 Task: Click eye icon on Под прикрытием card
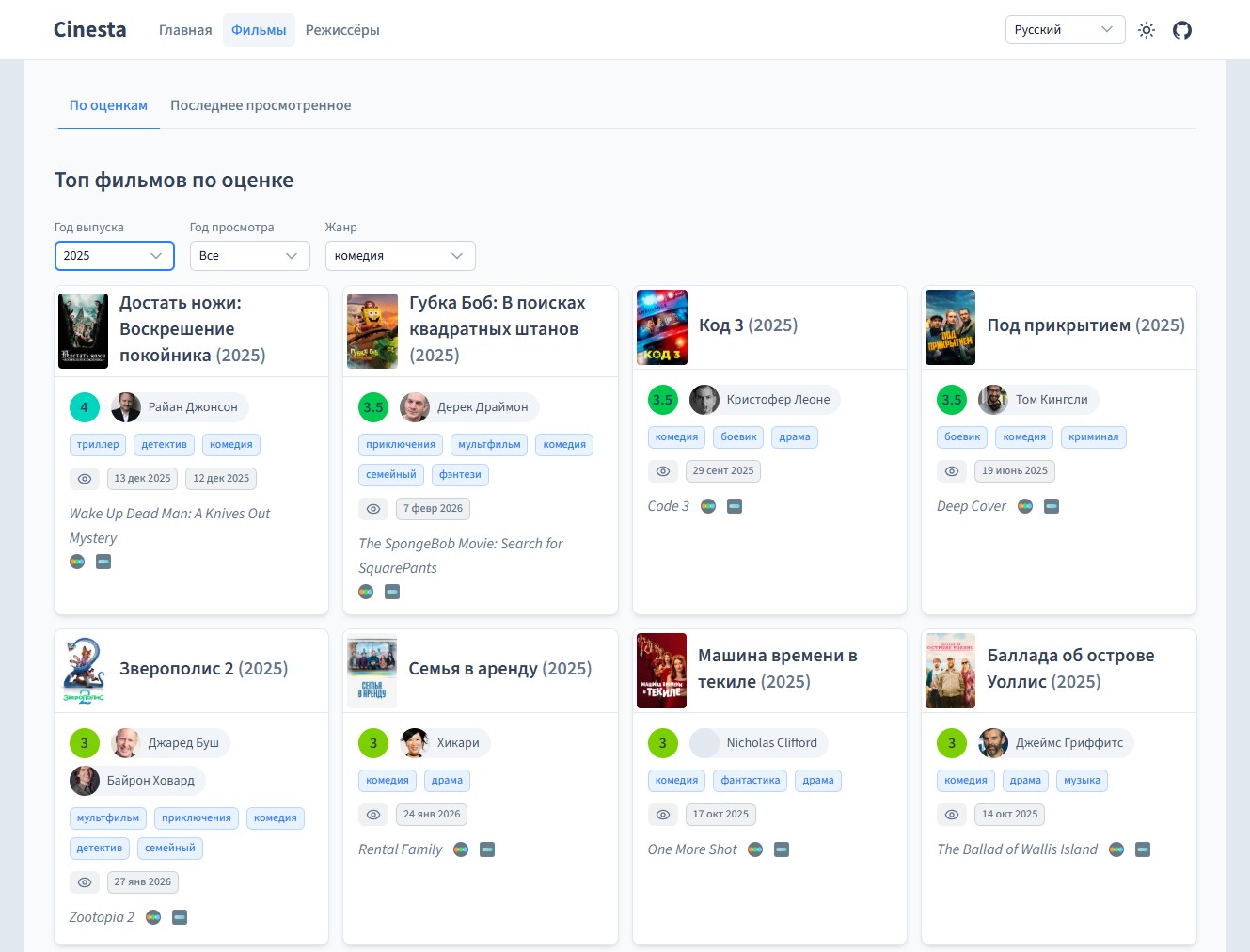[x=952, y=471]
